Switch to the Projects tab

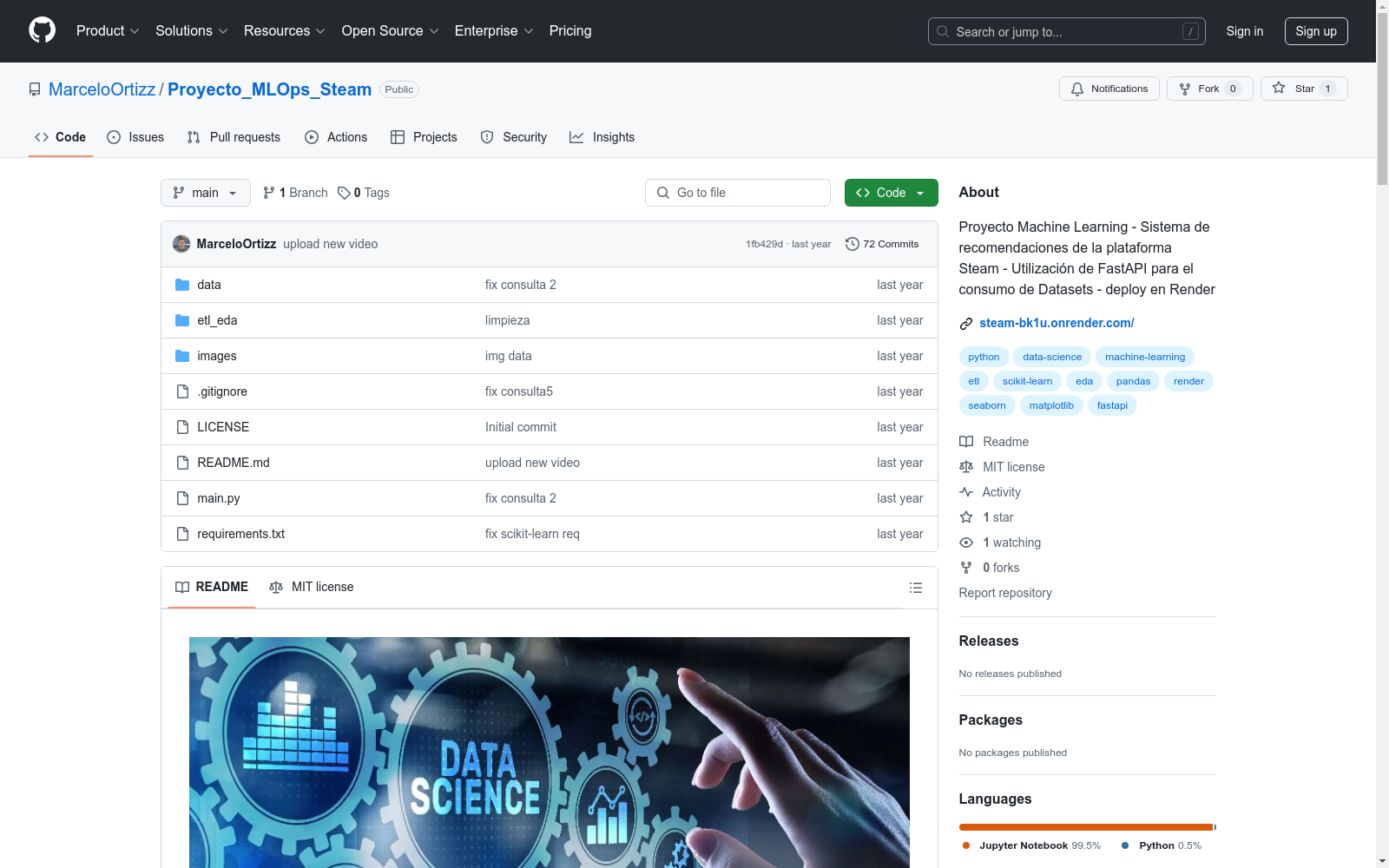(424, 137)
